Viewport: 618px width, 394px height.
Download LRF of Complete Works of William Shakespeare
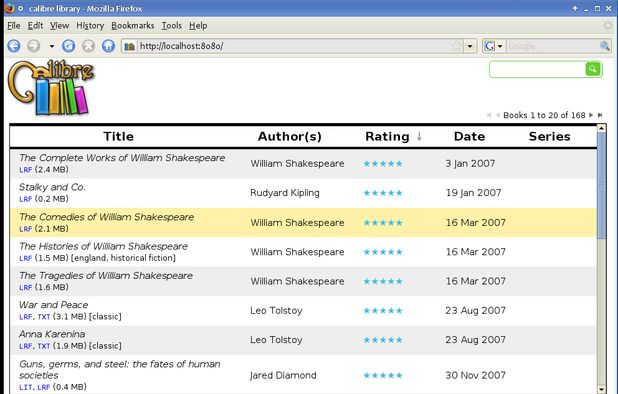click(x=25, y=170)
